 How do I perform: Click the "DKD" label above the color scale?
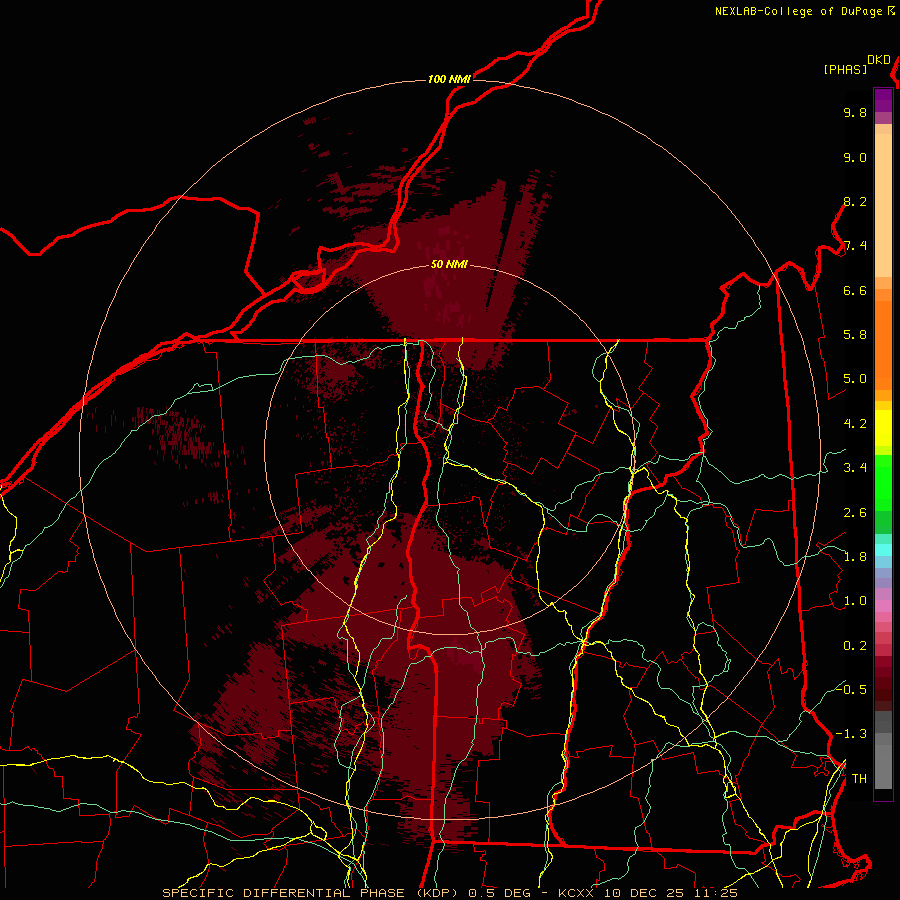coord(879,60)
